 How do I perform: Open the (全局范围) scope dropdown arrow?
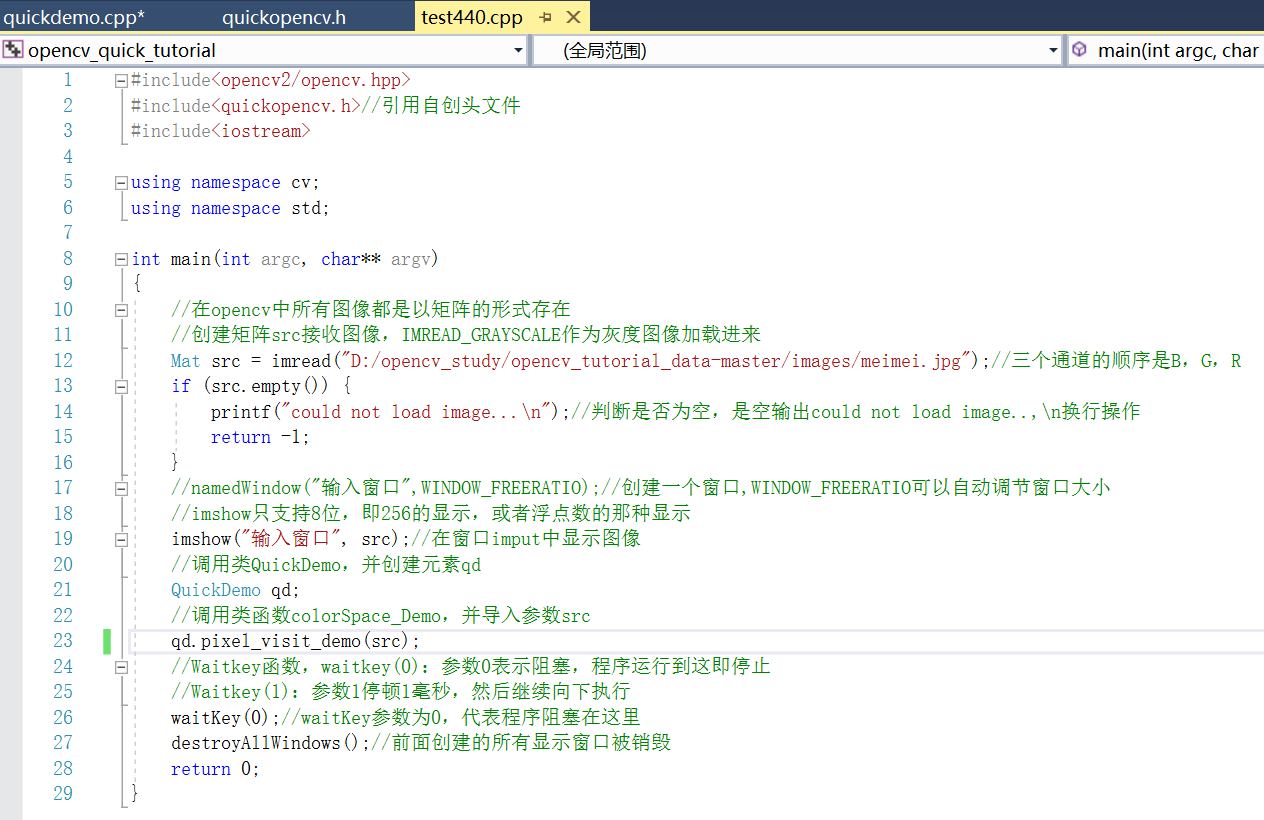[1054, 51]
